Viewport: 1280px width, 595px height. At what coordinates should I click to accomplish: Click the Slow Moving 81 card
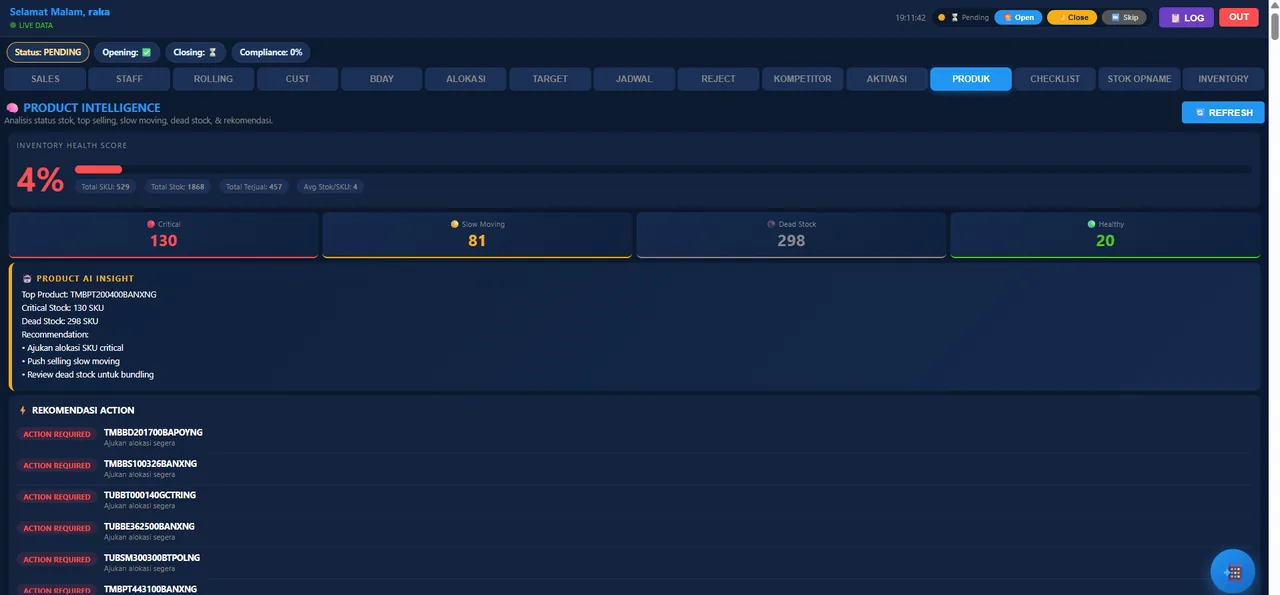pos(477,235)
